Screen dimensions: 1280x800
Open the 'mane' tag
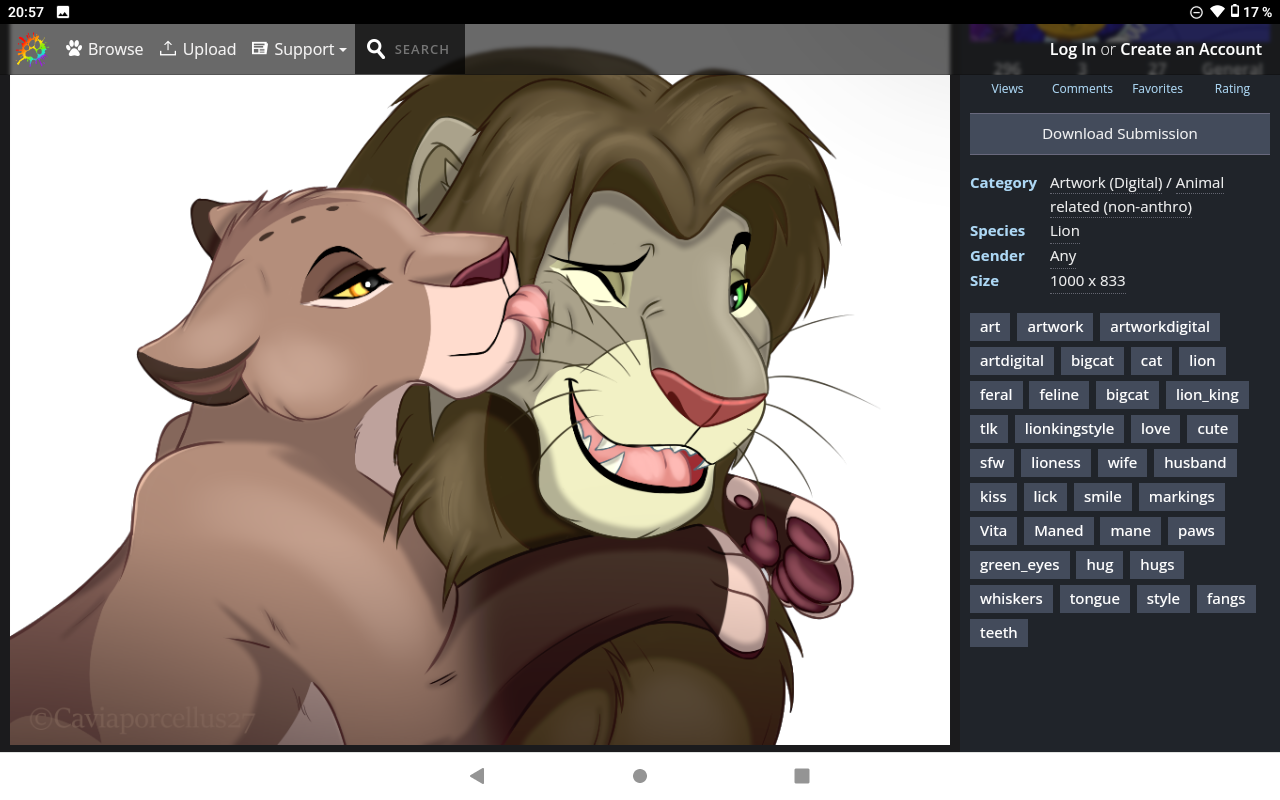click(1130, 531)
